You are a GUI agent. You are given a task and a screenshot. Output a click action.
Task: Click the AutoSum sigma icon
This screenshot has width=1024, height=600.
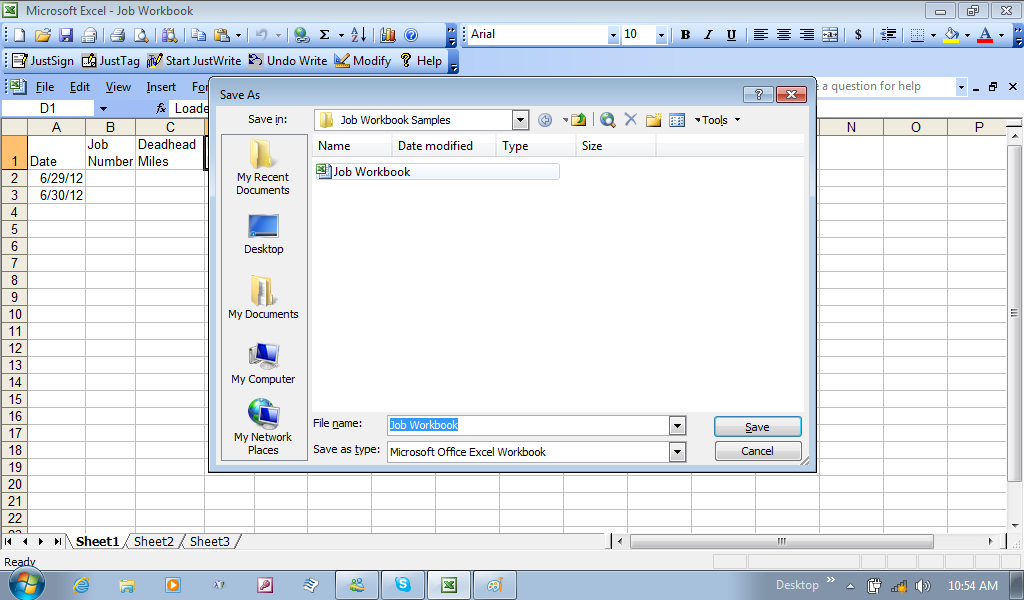pyautogui.click(x=324, y=35)
